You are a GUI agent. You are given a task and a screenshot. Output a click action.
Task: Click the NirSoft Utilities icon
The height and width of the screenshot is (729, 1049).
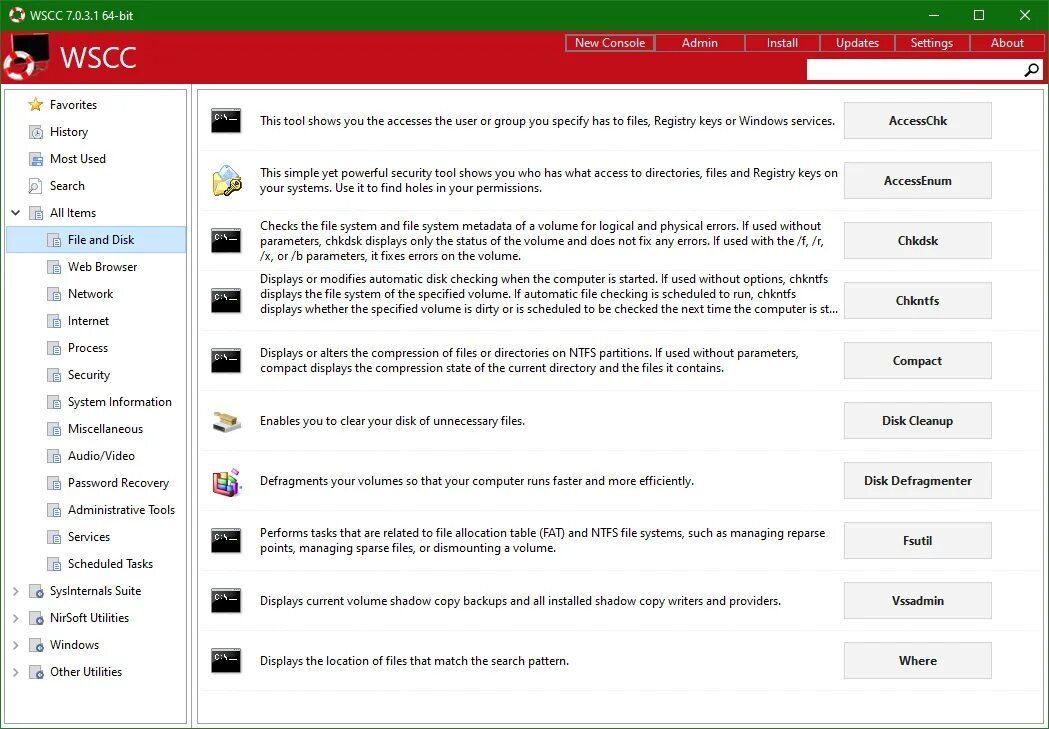(36, 618)
